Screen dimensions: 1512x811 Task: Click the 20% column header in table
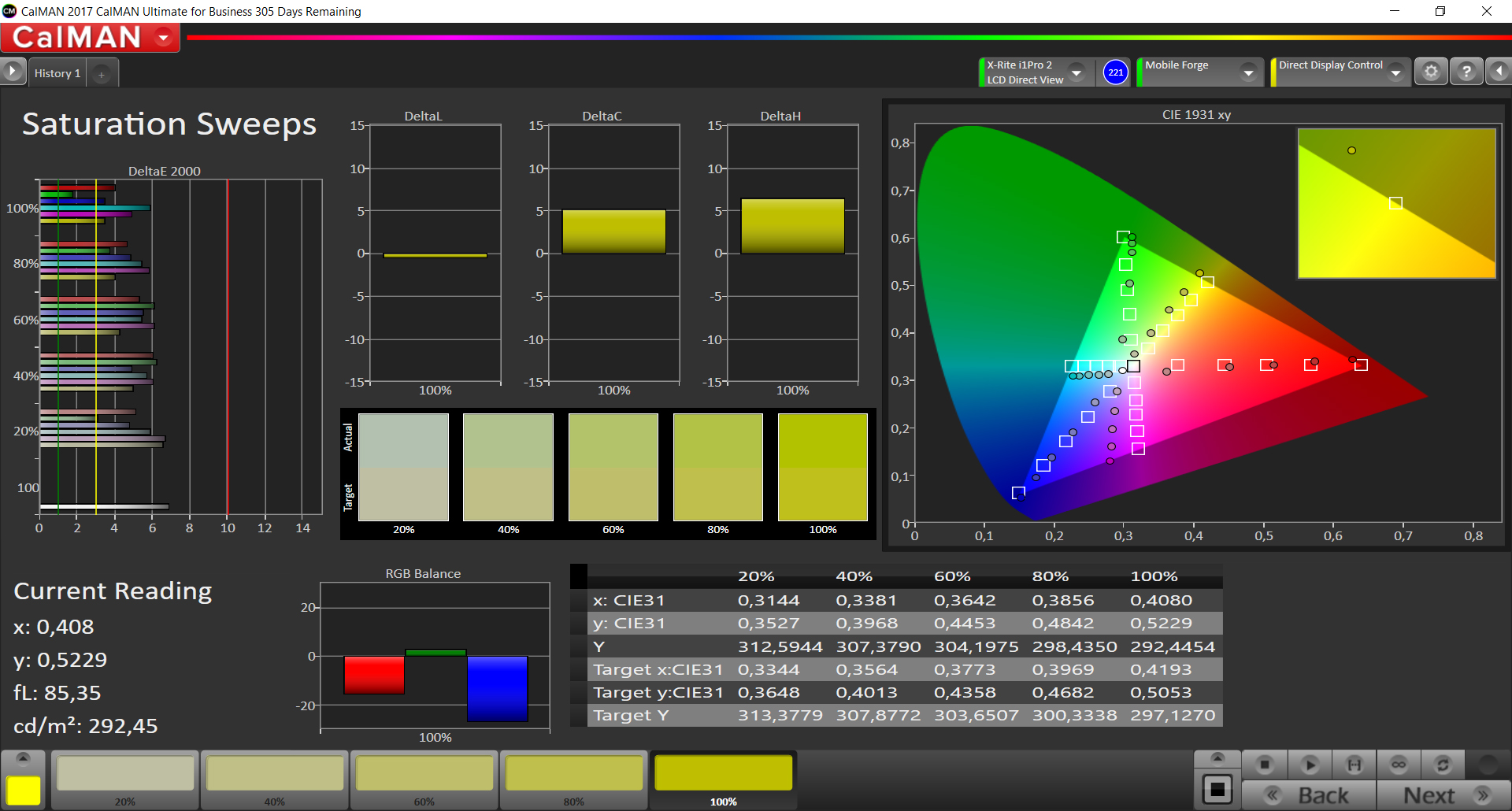pos(756,576)
